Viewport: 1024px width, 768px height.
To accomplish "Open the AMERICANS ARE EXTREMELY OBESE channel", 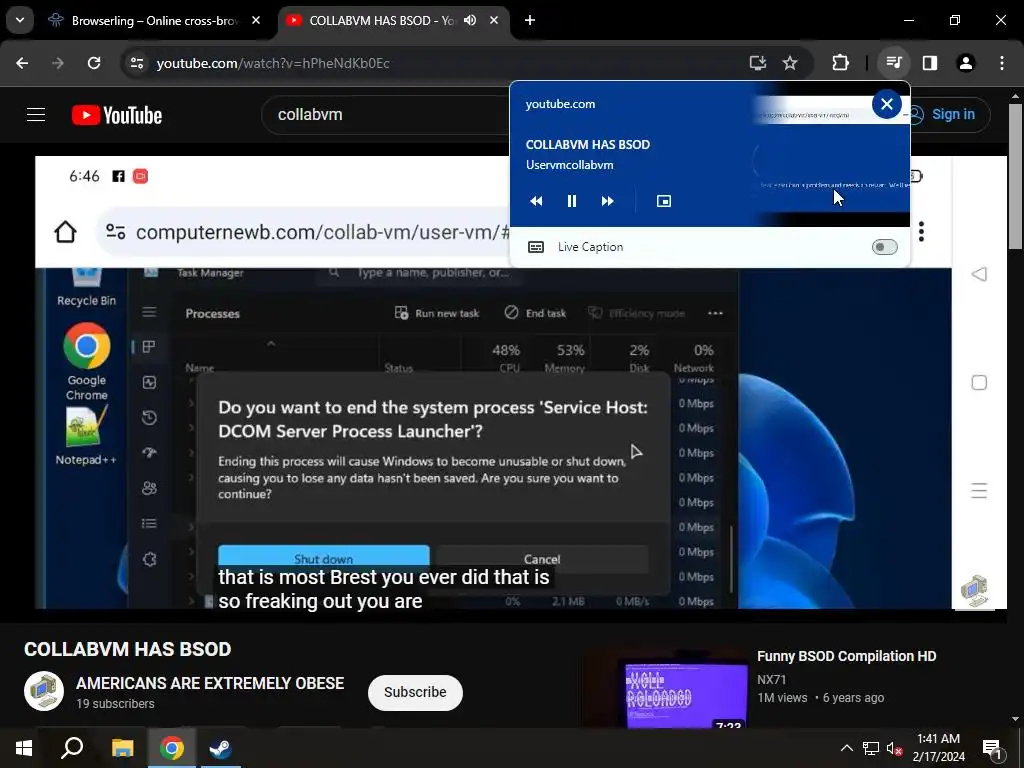I will coord(210,683).
